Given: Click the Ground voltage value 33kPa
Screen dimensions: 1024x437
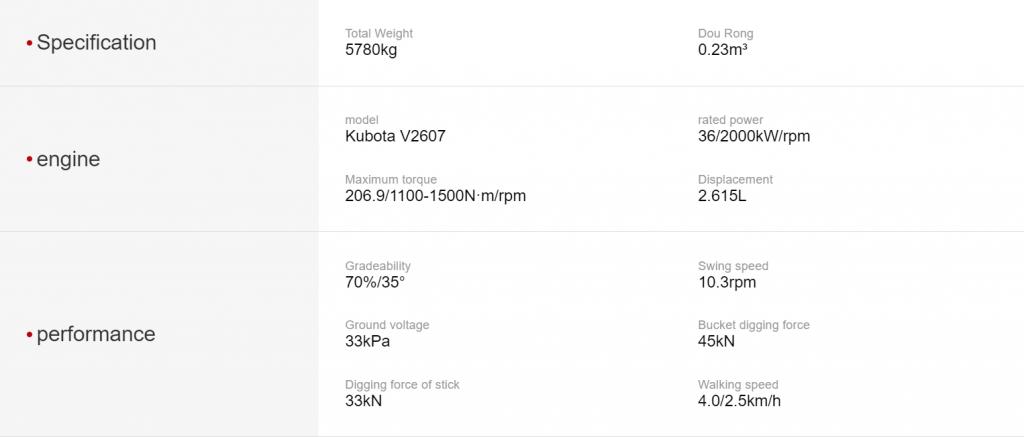Looking at the screenshot, I should tap(367, 341).
